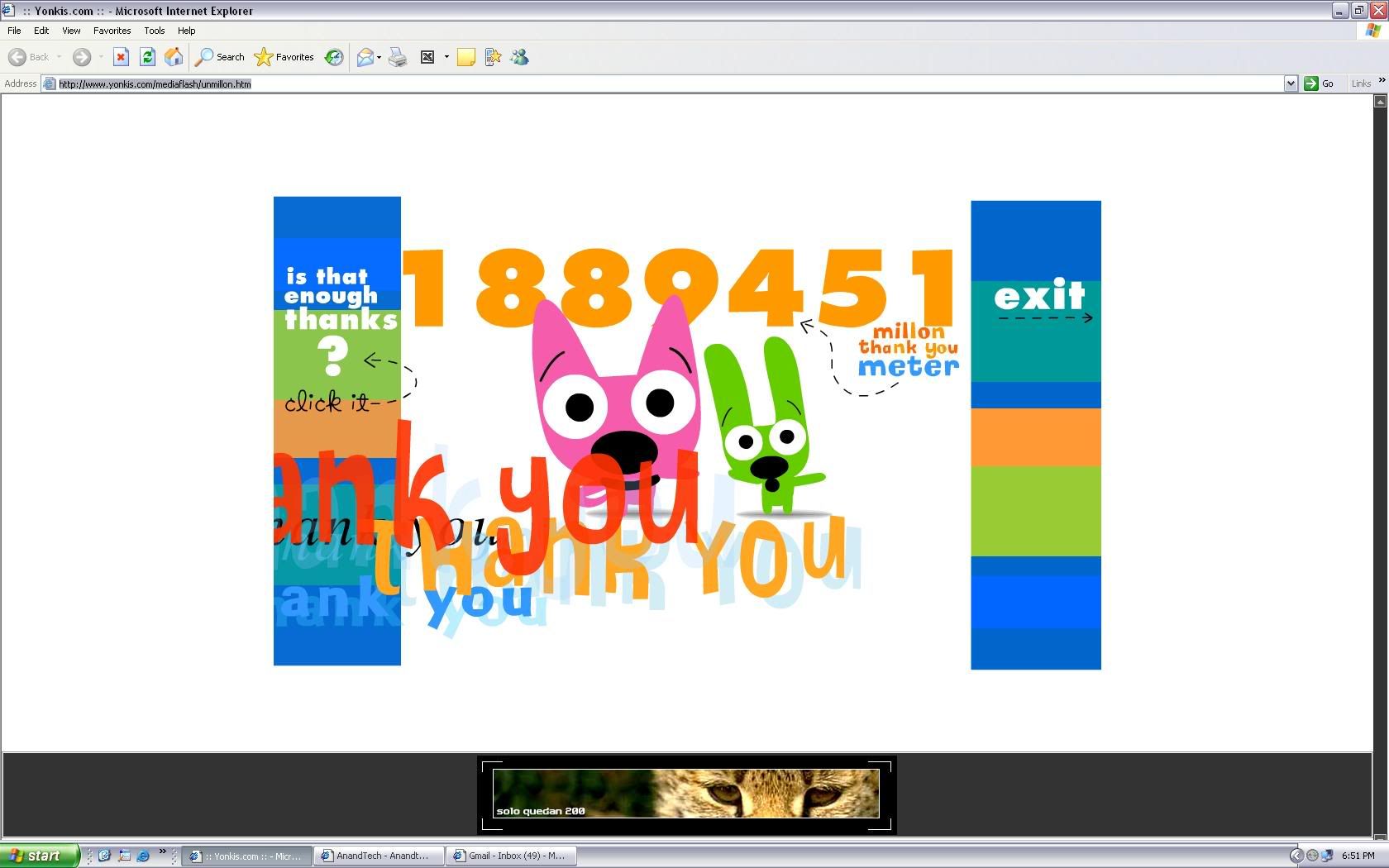The image size is (1389, 868).
Task: Refresh the current page
Action: [x=147, y=57]
